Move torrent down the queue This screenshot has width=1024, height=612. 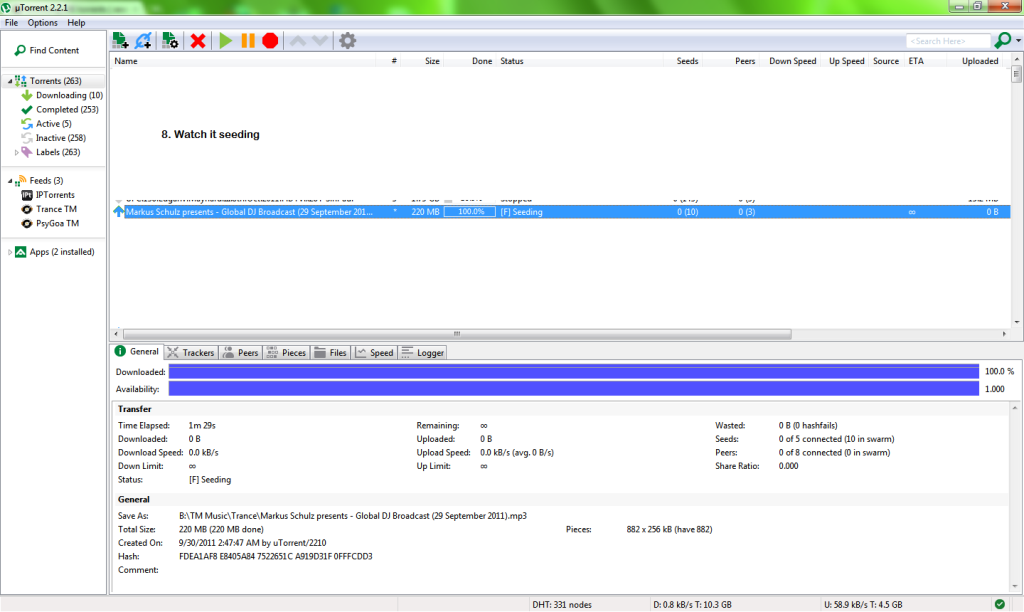pyautogui.click(x=320, y=40)
